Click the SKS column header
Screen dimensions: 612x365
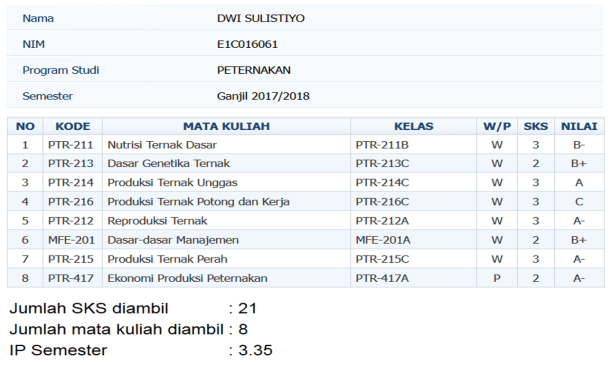536,126
